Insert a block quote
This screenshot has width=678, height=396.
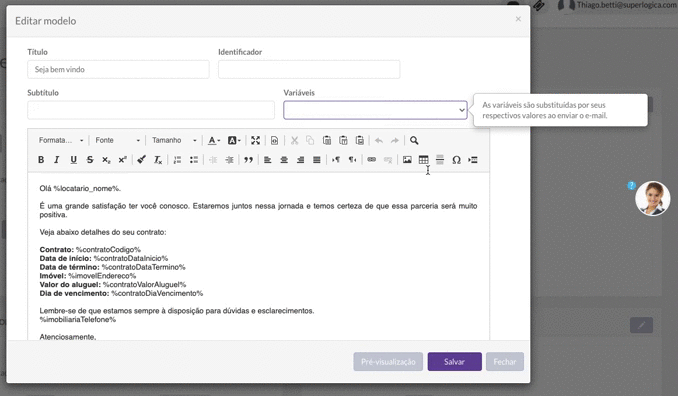(248, 160)
